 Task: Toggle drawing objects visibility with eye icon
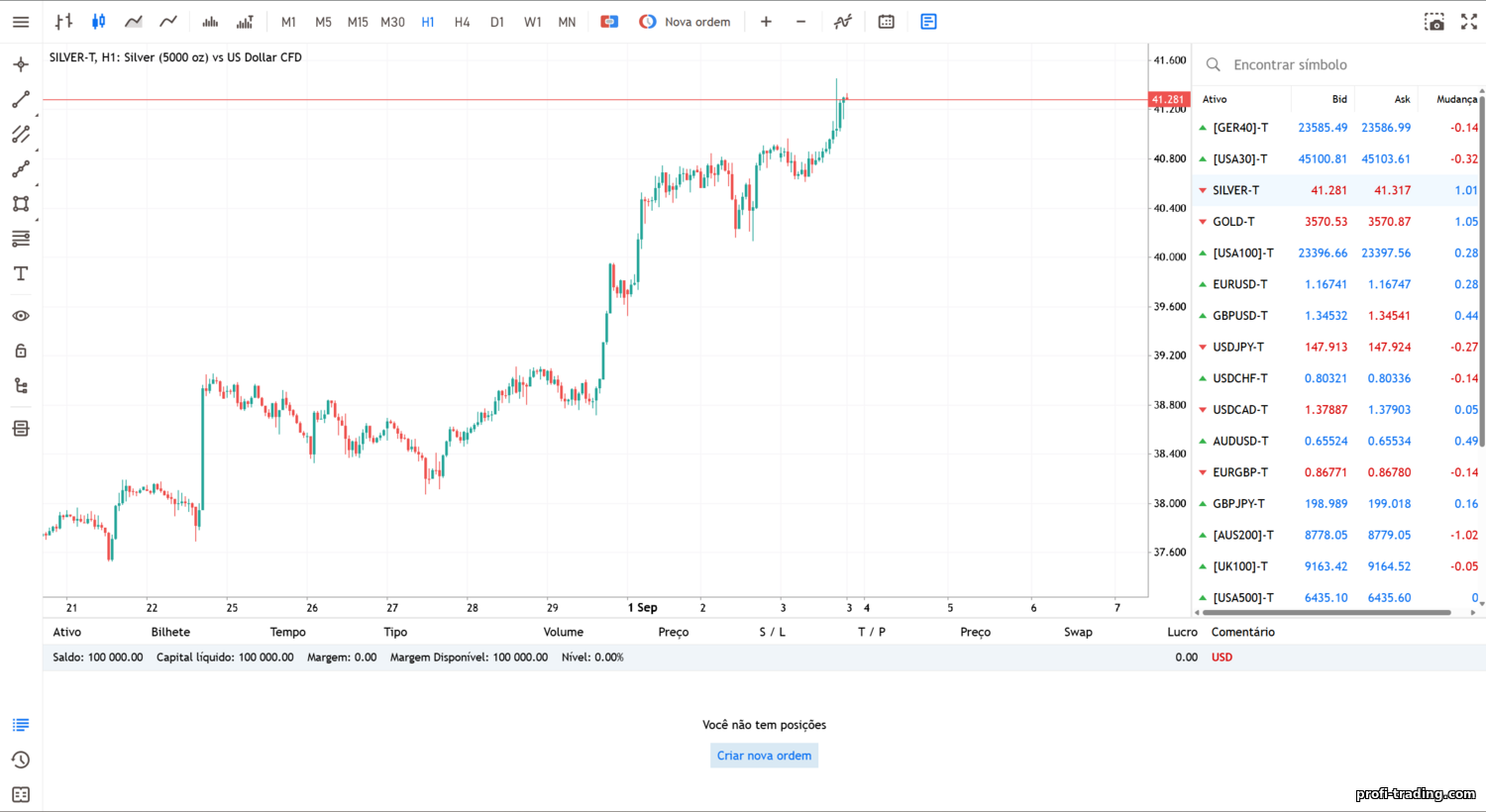click(20, 315)
